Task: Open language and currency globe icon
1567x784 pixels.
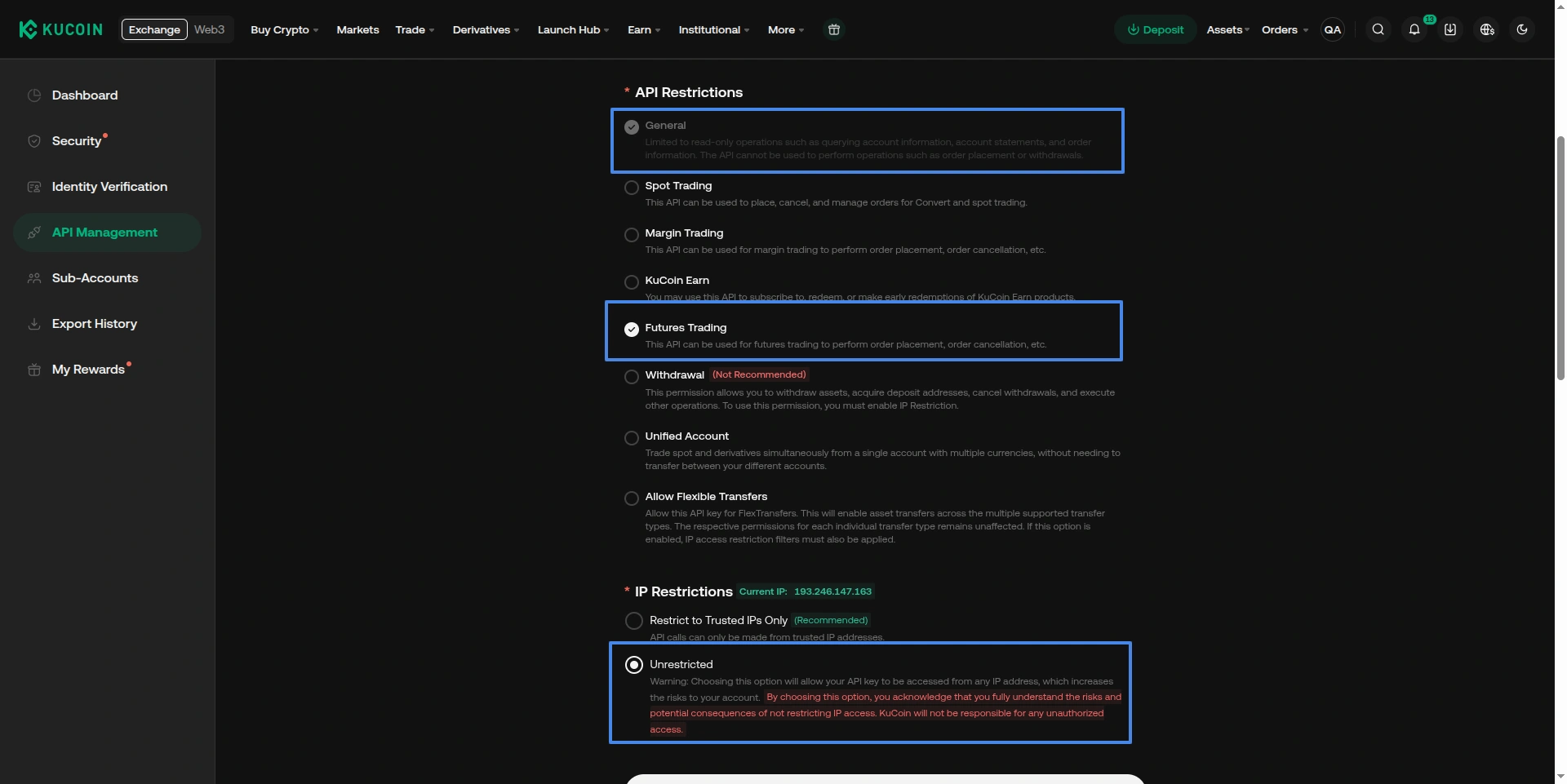Action: point(1486,29)
